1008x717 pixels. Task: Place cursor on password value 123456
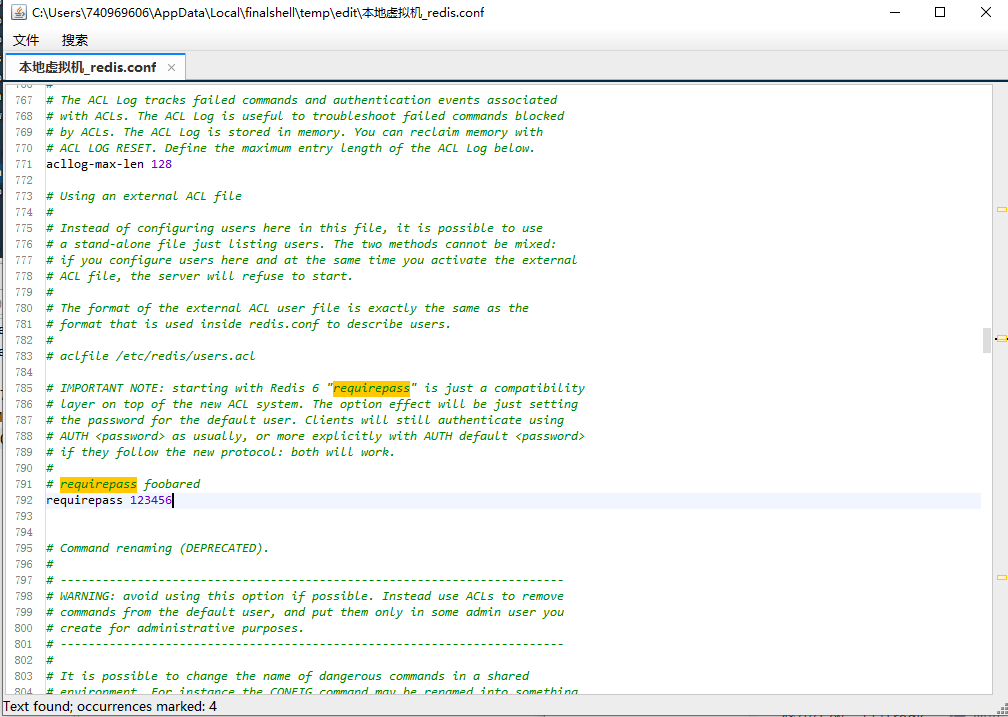point(151,500)
